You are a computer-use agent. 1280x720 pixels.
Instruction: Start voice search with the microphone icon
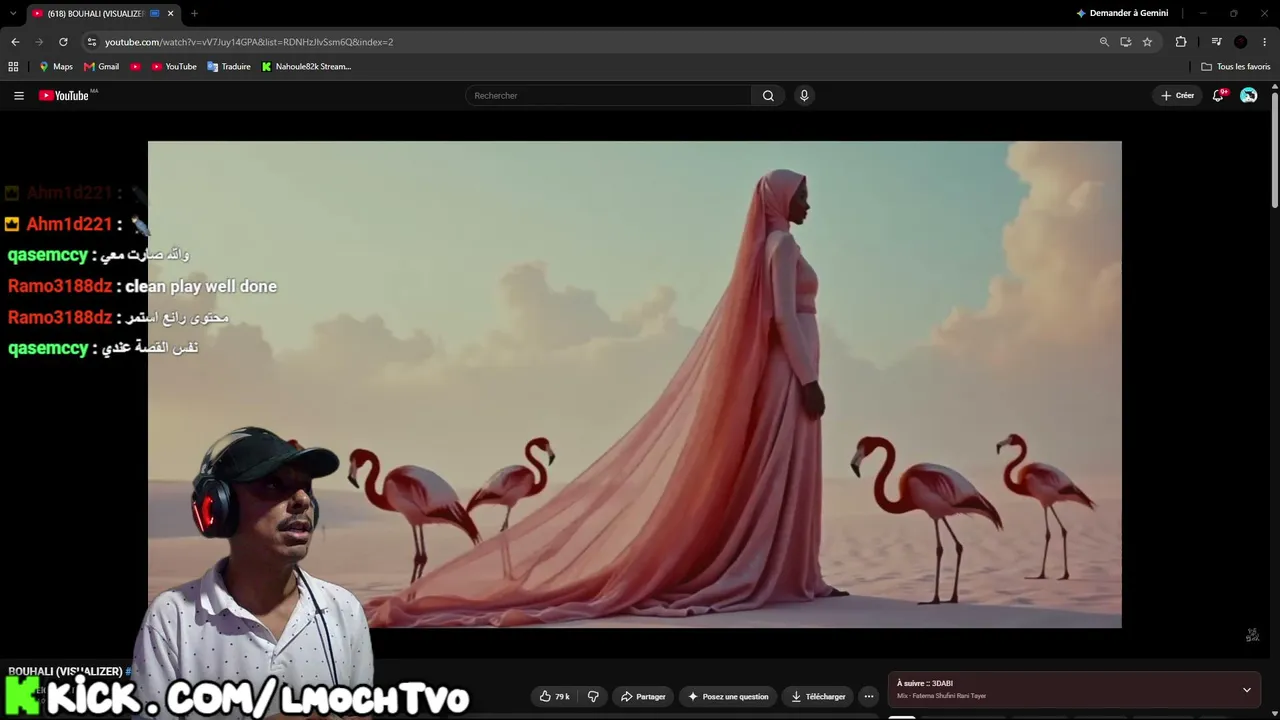[x=804, y=95]
